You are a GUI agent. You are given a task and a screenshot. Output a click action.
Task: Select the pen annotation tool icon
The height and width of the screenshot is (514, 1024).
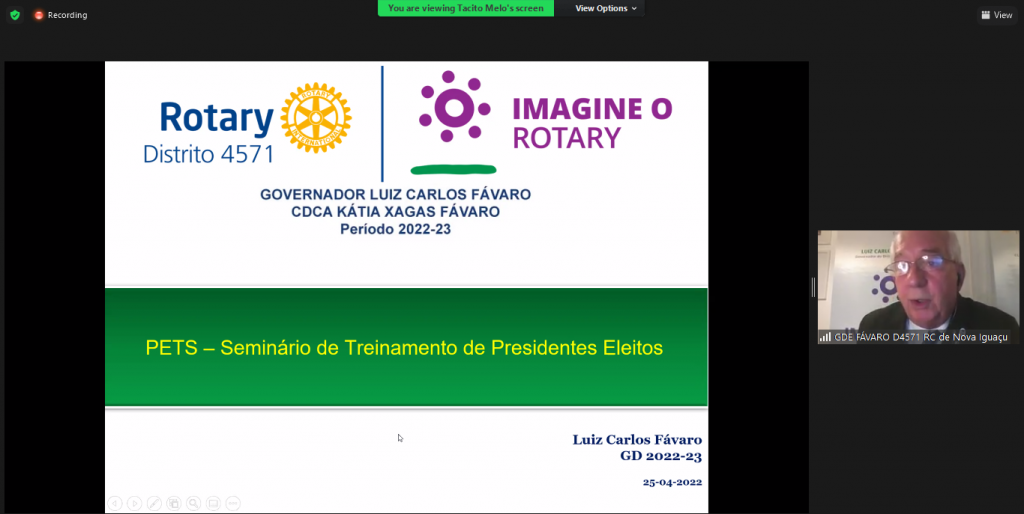154,503
